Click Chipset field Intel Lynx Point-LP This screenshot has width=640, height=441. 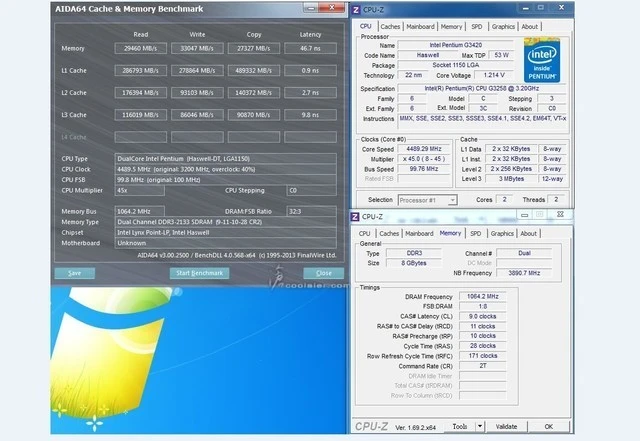(225, 232)
